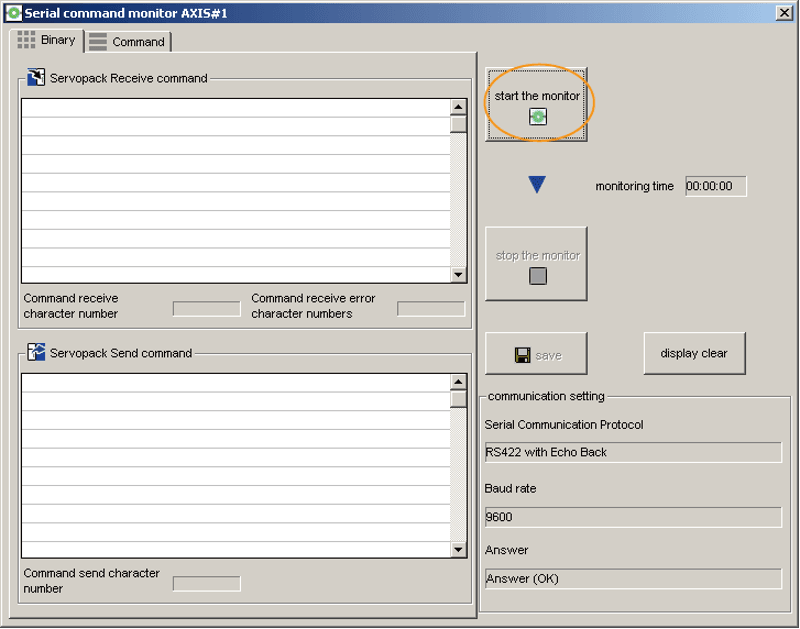The width and height of the screenshot is (800, 629).
Task: Click the Command receive error character numbers field
Action: (x=430, y=308)
